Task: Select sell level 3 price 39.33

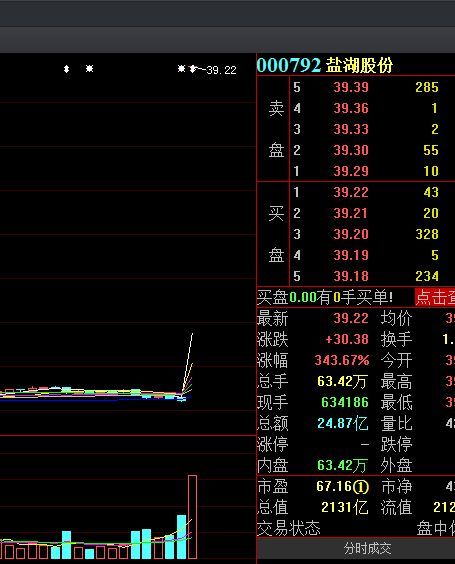Action: coord(351,129)
